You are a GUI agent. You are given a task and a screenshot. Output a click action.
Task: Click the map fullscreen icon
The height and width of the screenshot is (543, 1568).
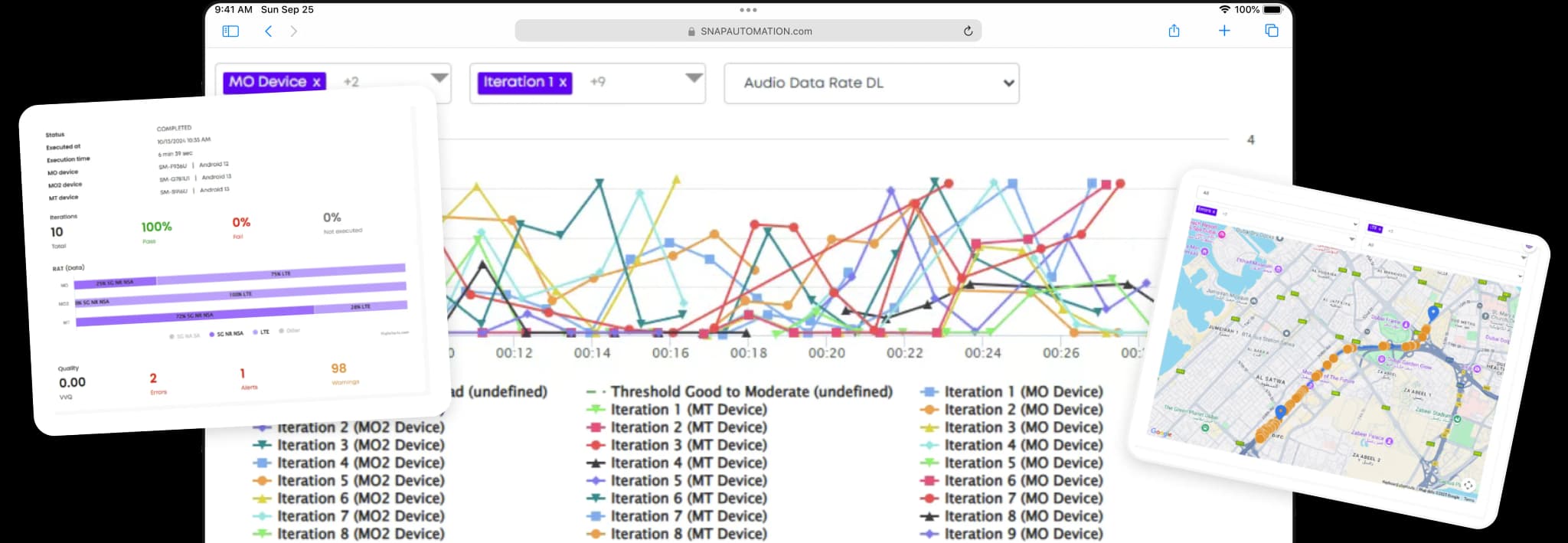click(x=1468, y=485)
